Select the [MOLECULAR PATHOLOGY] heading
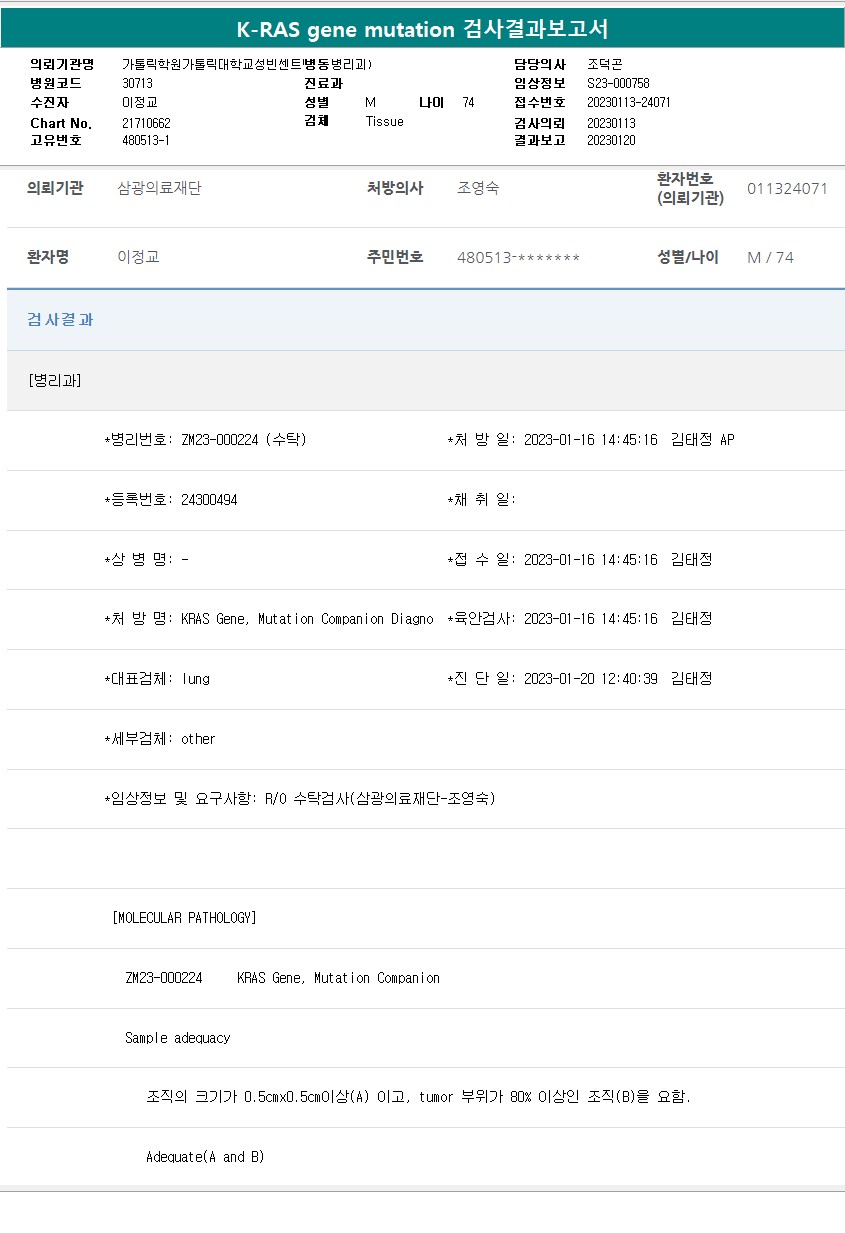This screenshot has width=845, height=1233. coord(185,918)
